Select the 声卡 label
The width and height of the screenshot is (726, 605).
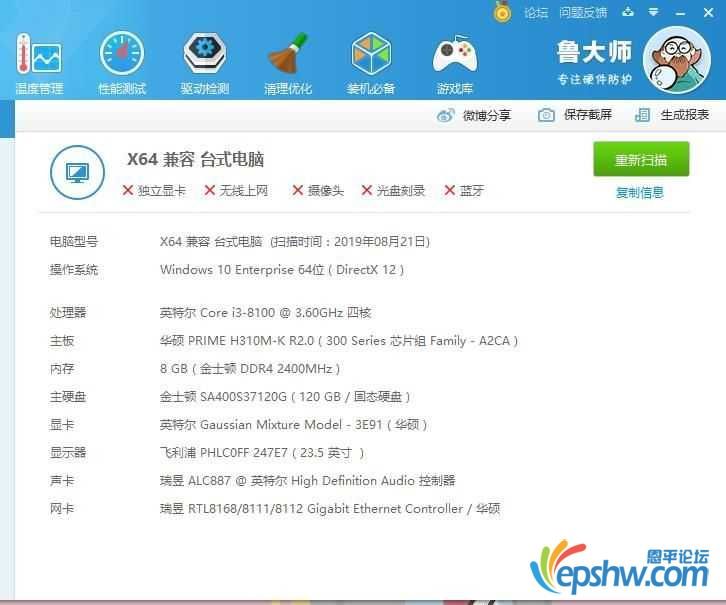pyautogui.click(x=62, y=481)
